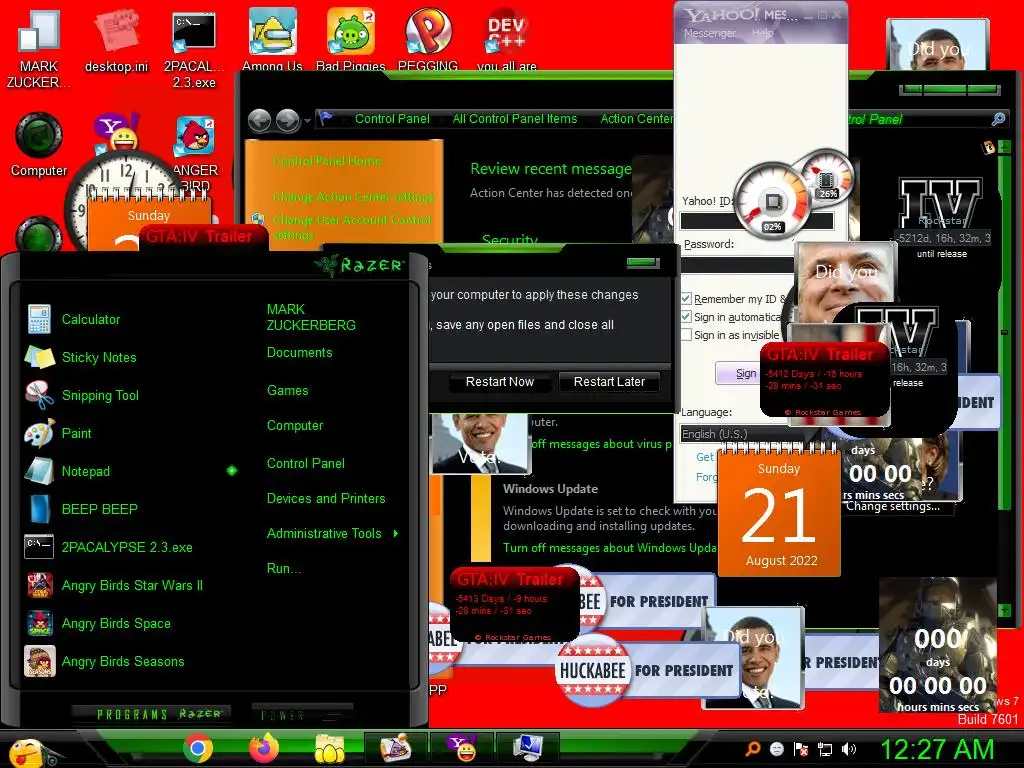Launch Angry Birds Star Wars II
Screen dimensions: 1024x768
[x=132, y=585]
